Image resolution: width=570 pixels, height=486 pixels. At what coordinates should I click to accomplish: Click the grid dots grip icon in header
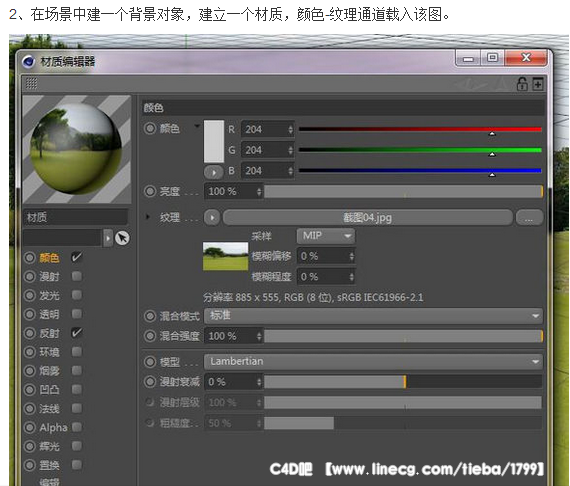32,83
